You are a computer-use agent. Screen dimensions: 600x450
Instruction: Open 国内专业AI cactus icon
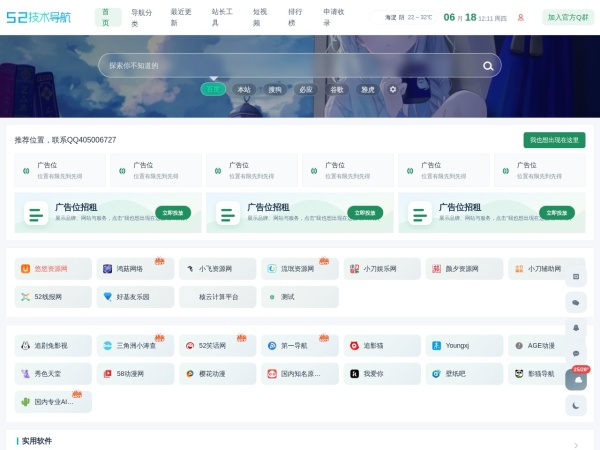[25, 402]
